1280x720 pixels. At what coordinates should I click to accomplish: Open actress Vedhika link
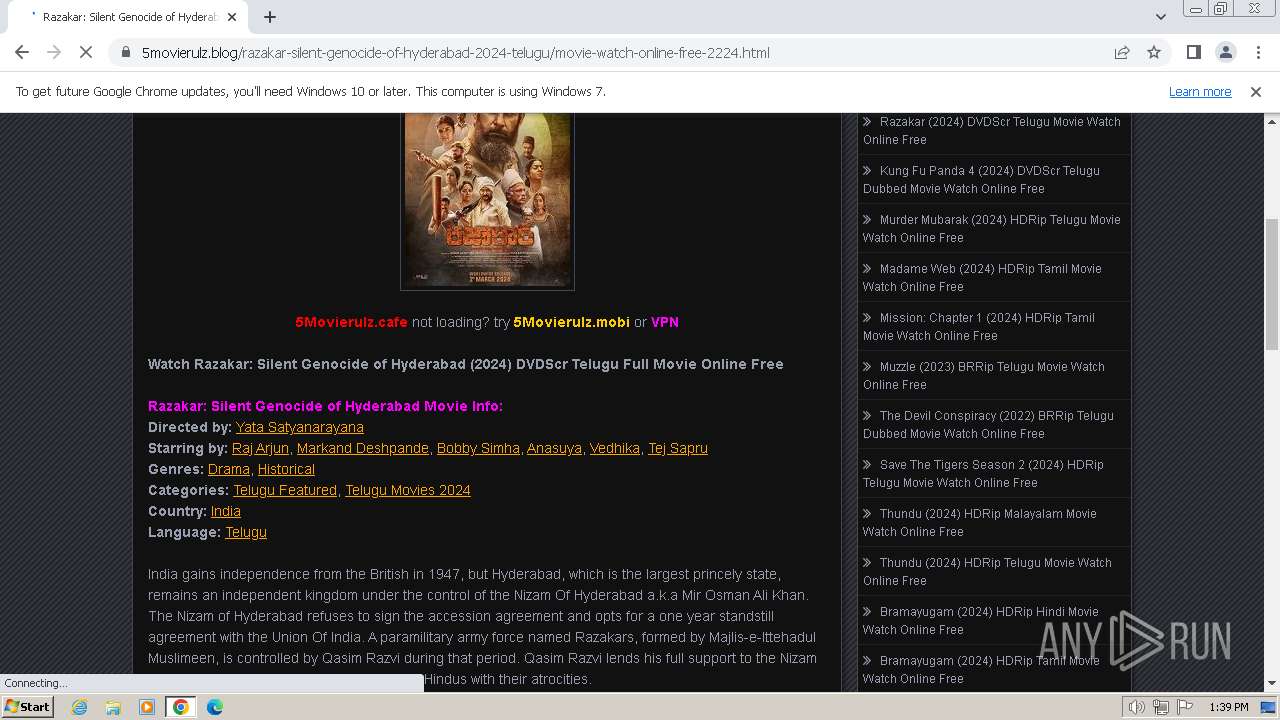615,448
